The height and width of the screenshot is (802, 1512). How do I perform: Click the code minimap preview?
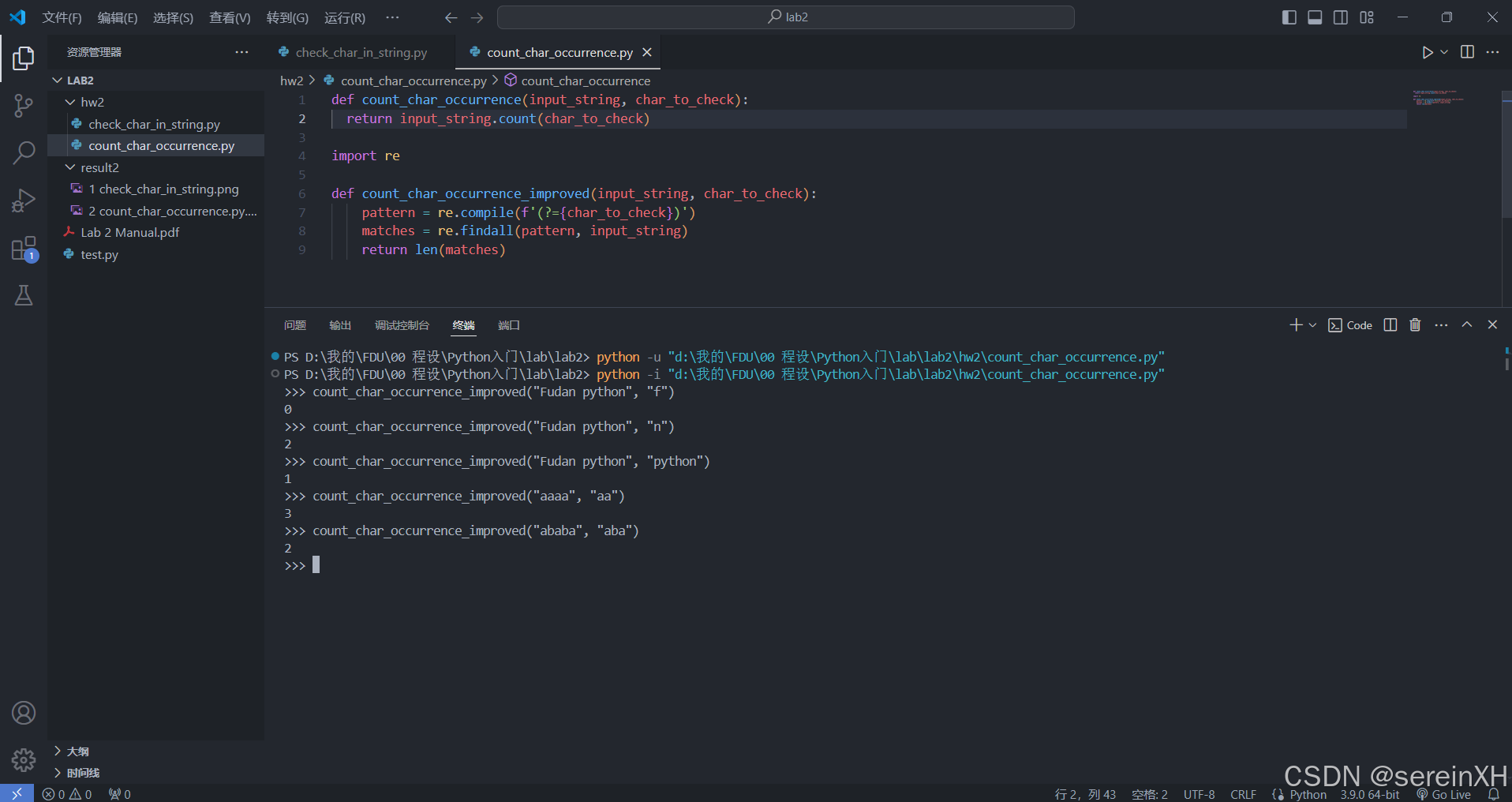click(1438, 99)
